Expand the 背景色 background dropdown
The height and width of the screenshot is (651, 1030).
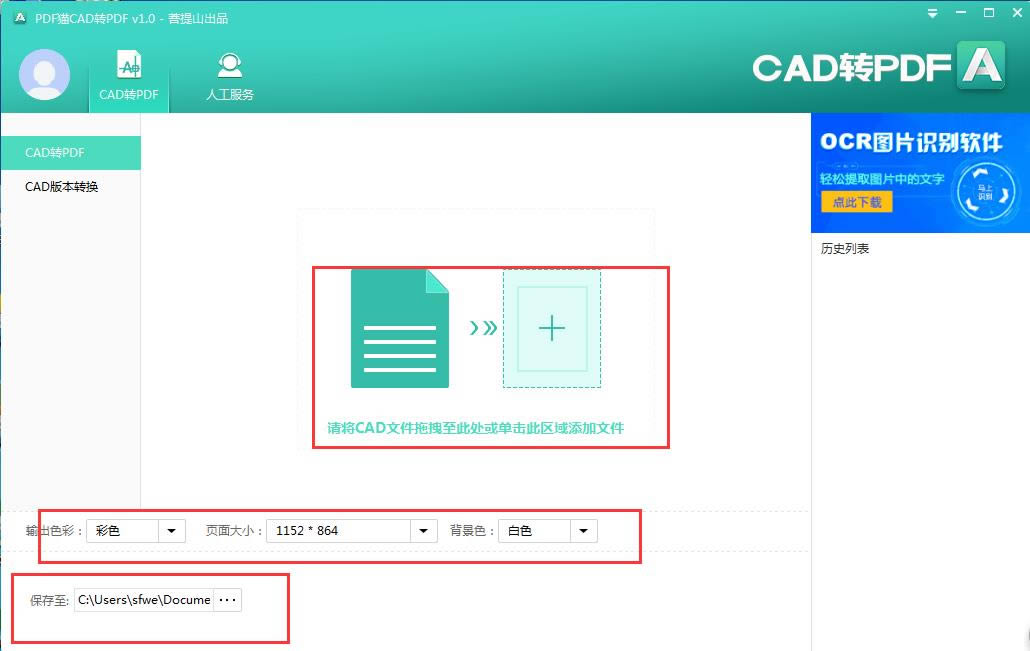point(583,531)
